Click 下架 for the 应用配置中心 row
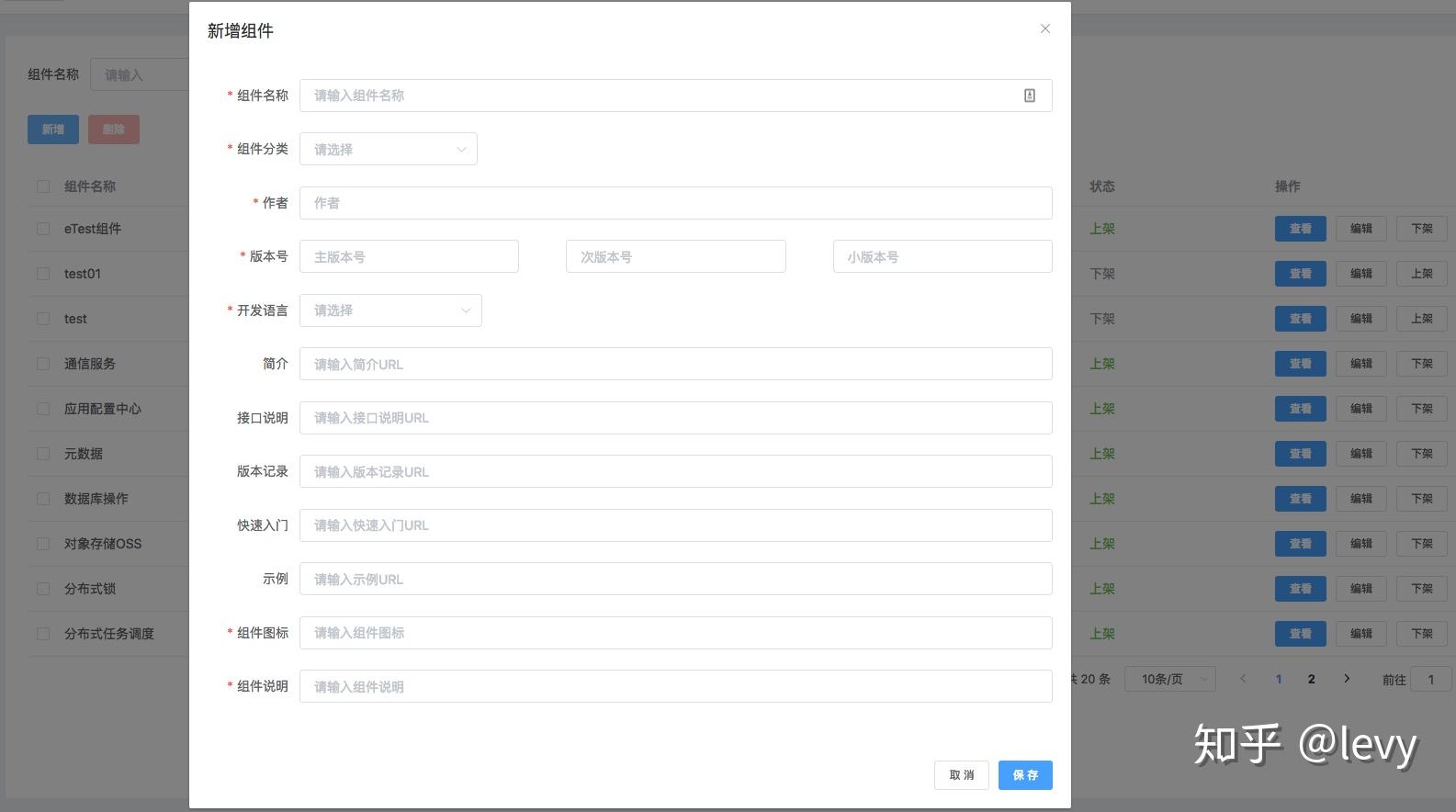Image resolution: width=1456 pixels, height=812 pixels. 1422,409
